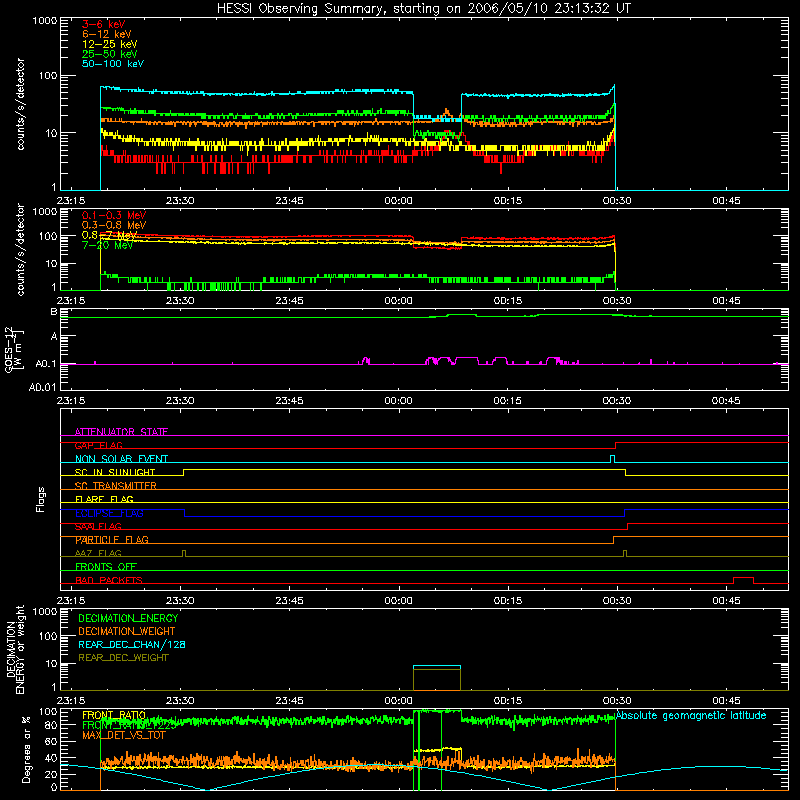Viewport: 800px width, 800px height.
Task: Select the "A0.01" tick label on GOES panel
Action: 42,387
